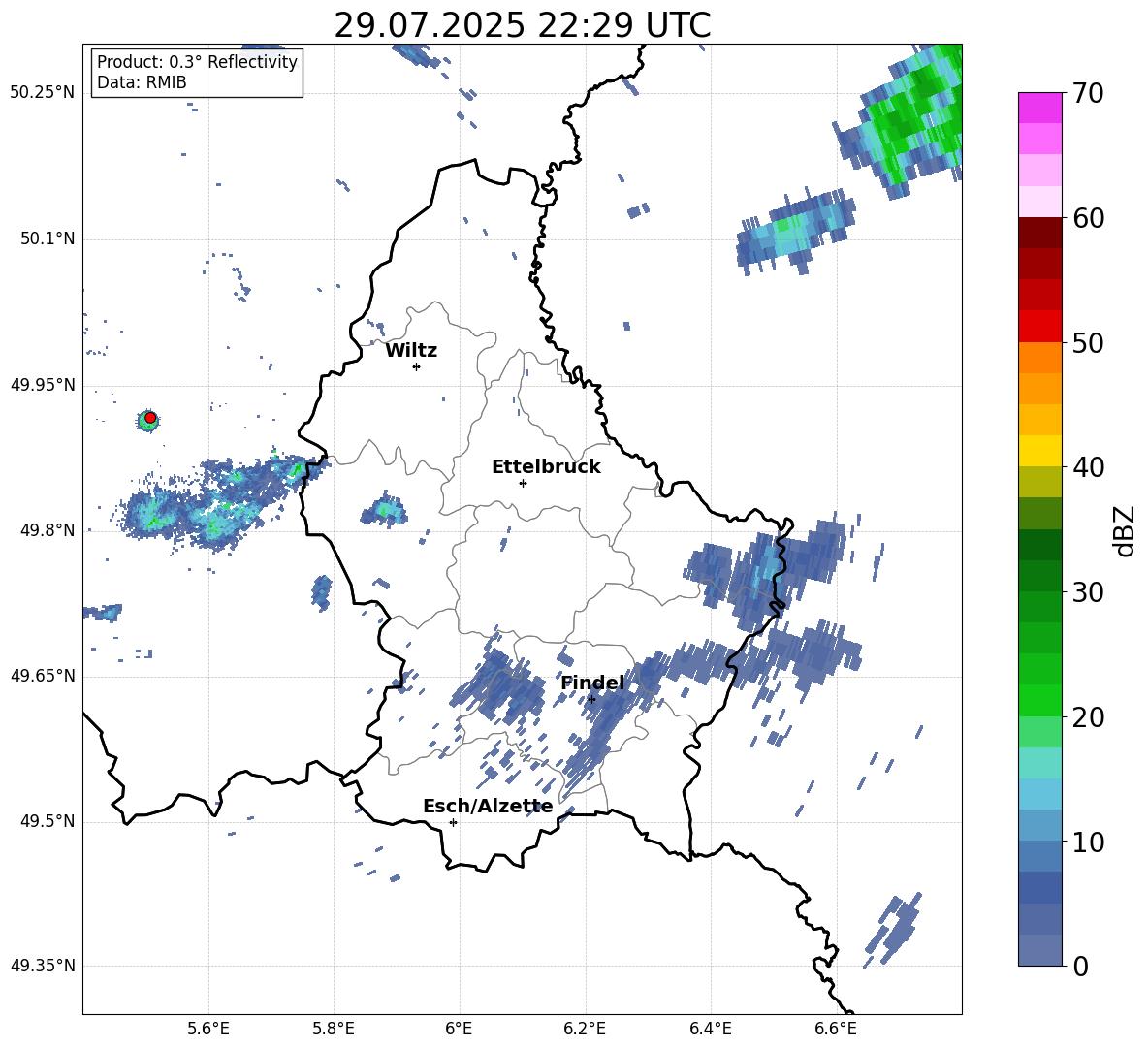Click the 6.4°E longitude label
Screen dimensions: 1148x1048
710,1029
